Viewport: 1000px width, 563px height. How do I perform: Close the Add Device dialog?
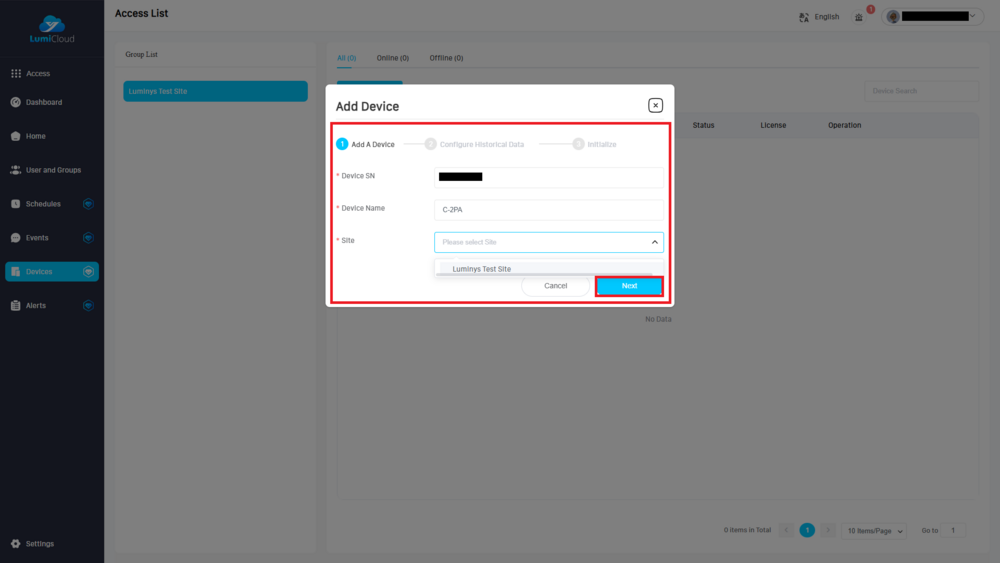[x=655, y=105]
